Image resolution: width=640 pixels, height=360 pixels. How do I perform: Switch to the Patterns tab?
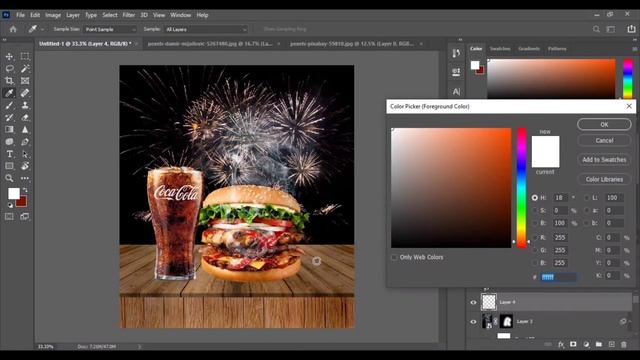[x=557, y=49]
